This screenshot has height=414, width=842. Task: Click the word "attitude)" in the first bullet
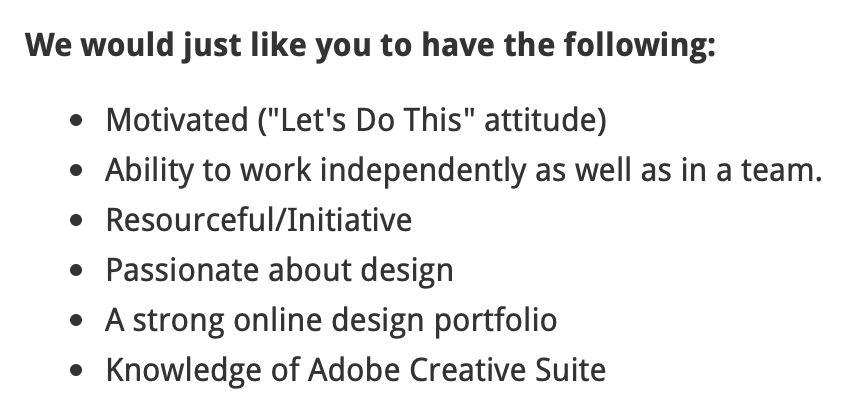[546, 120]
